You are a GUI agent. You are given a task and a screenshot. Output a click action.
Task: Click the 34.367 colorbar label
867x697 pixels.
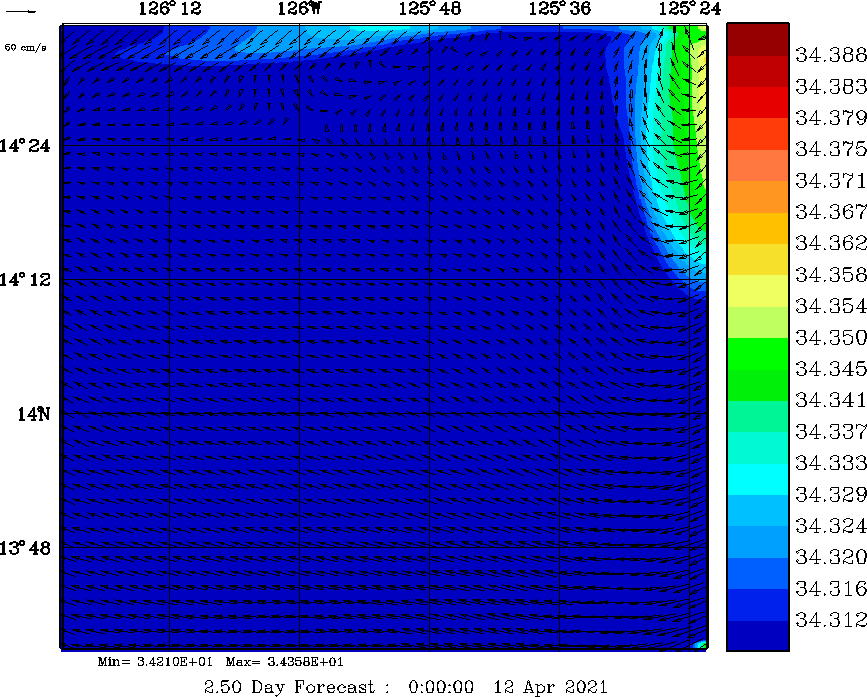(x=831, y=212)
